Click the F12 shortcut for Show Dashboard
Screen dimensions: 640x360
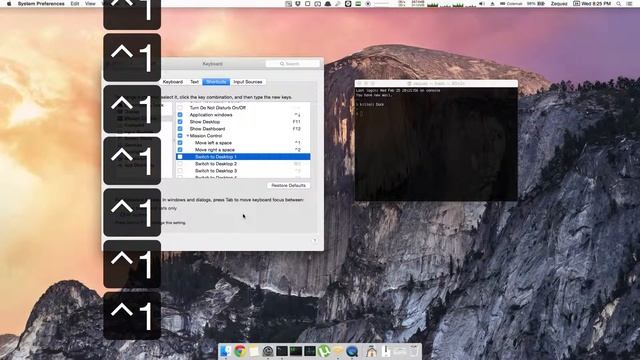tap(297, 129)
